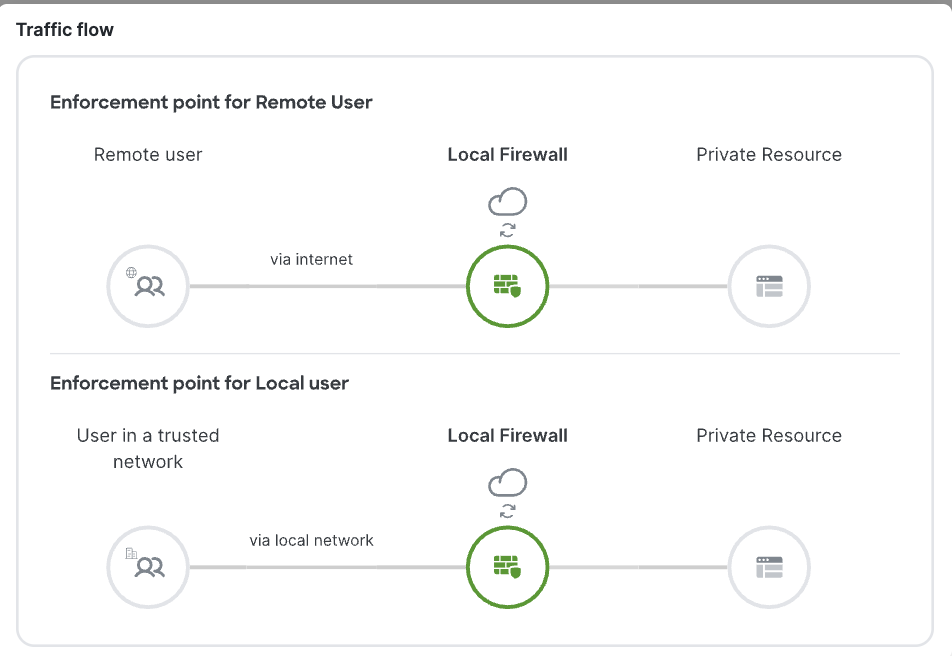The image size is (952, 656).
Task: Click "Local Firewall" label in Remote User section
Action: pos(508,155)
